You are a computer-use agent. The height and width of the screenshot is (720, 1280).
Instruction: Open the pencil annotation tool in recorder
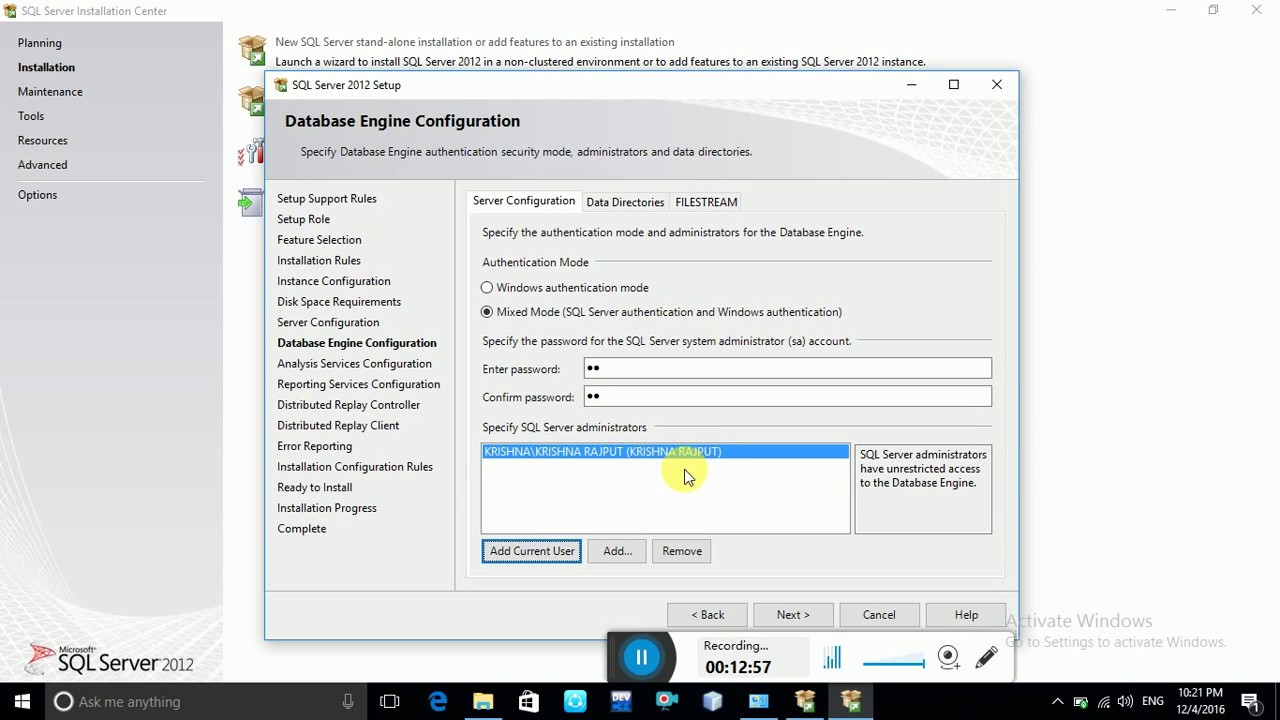click(x=986, y=657)
